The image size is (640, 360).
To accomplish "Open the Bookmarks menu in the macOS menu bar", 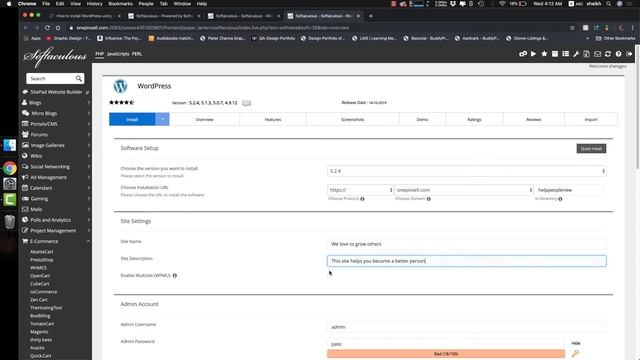I will coord(120,4).
